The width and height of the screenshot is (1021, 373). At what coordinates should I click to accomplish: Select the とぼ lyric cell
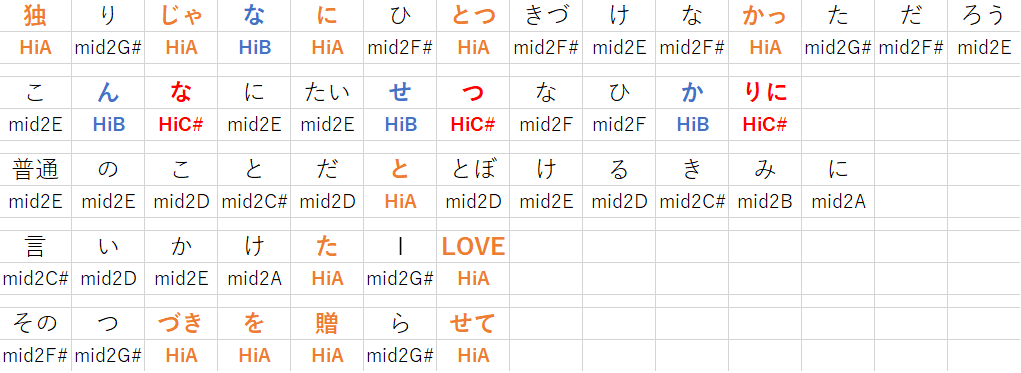(x=473, y=170)
